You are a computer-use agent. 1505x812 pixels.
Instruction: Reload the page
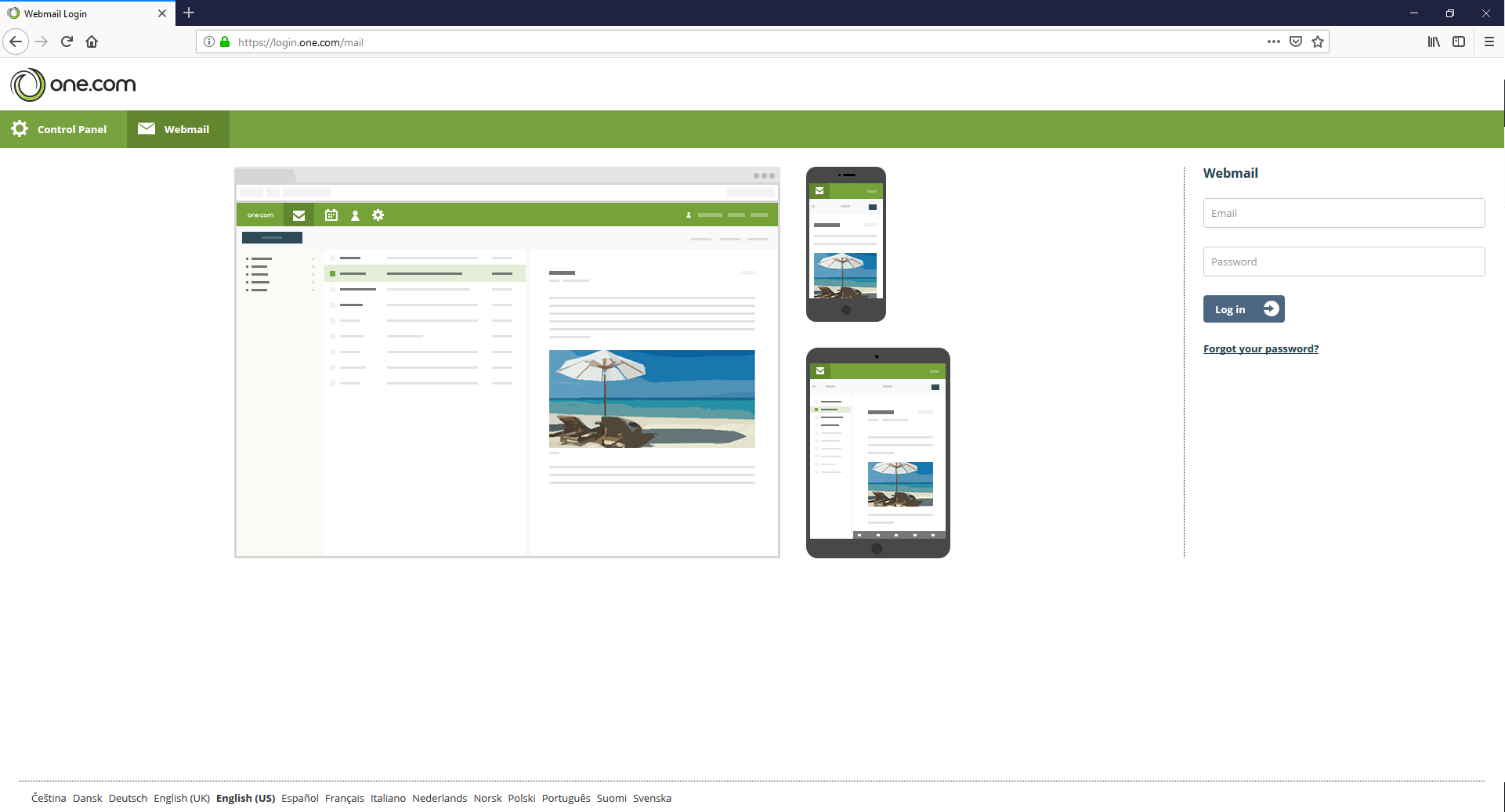pos(67,42)
